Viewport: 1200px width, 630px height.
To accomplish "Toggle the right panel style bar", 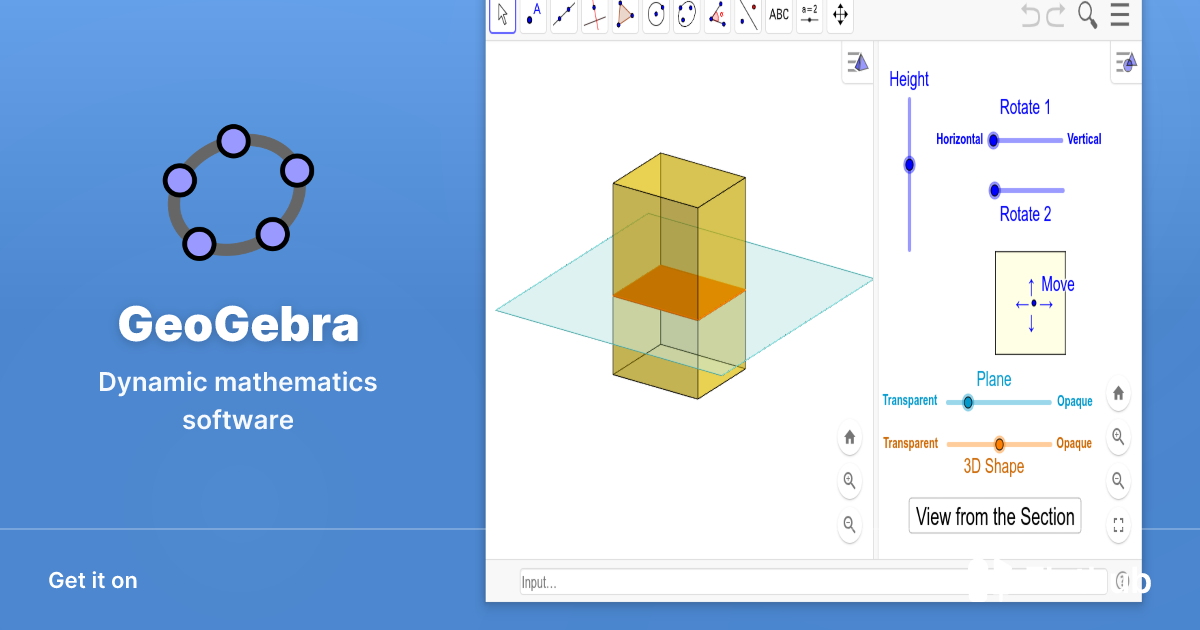I will [x=1125, y=63].
